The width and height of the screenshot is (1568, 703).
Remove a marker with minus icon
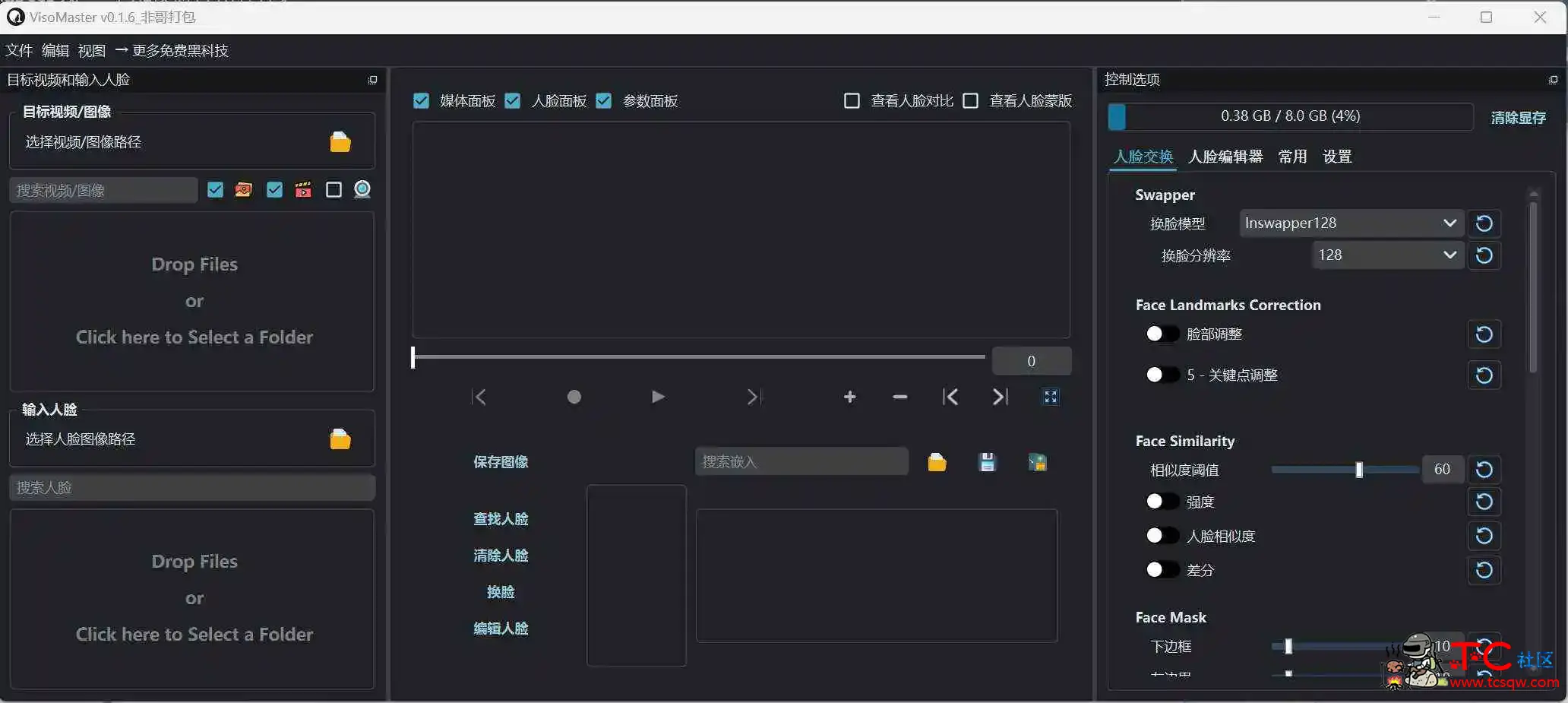900,397
